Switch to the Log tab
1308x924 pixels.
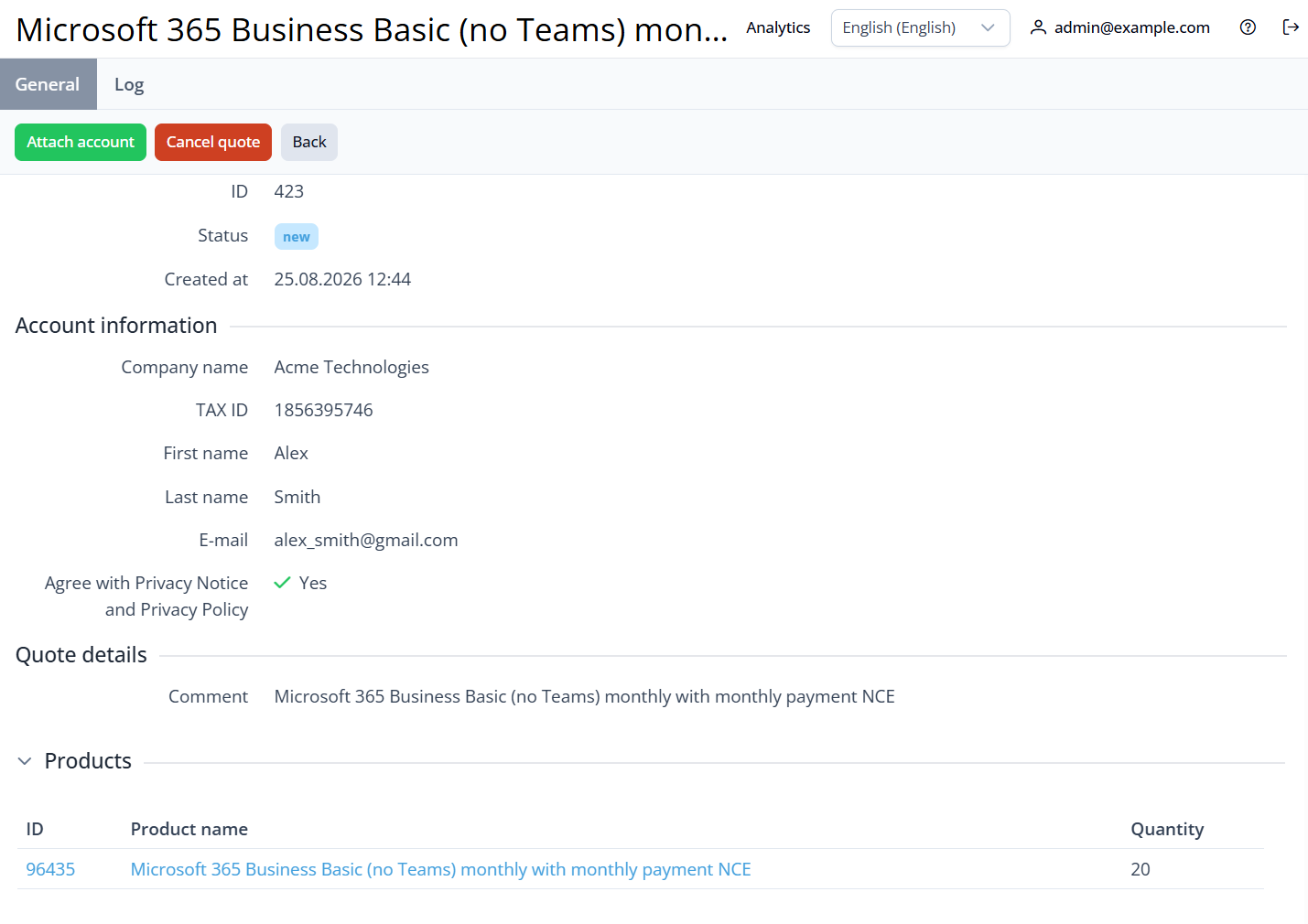129,84
